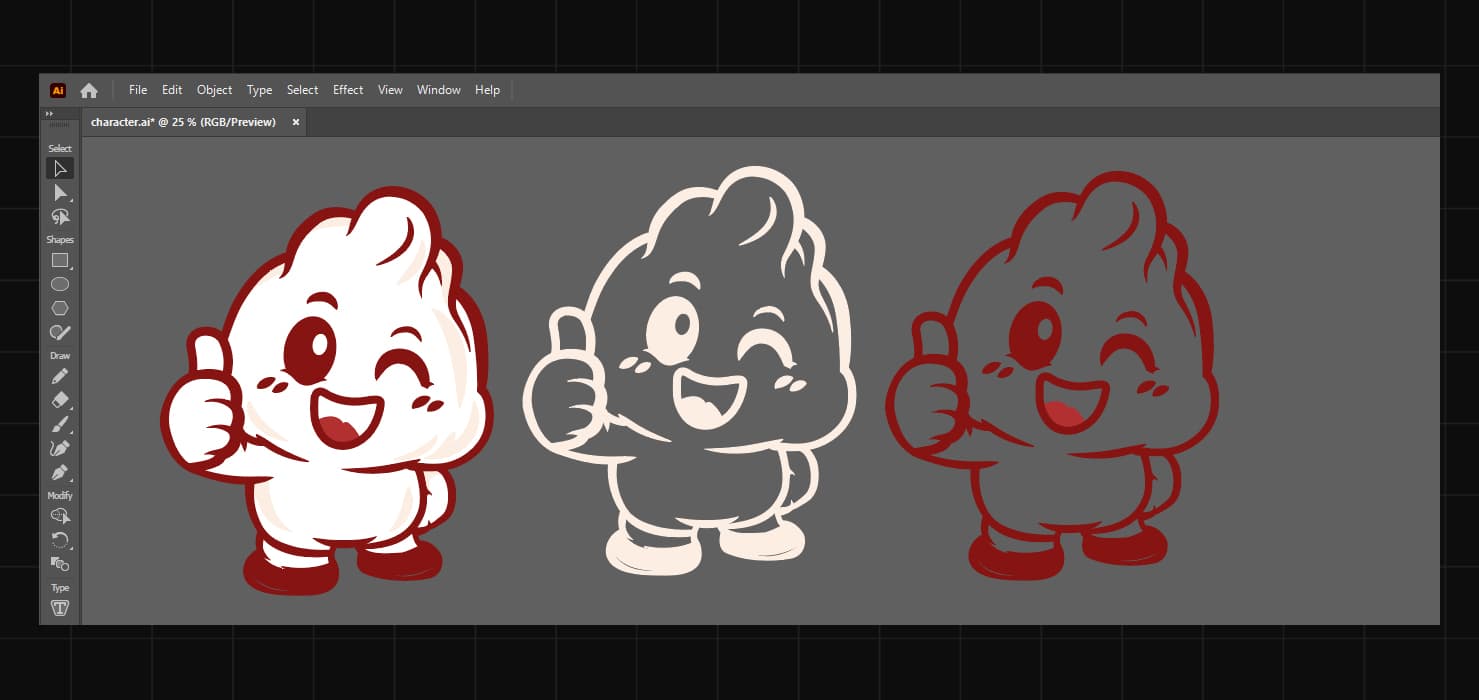Select the Pen tool
The height and width of the screenshot is (700, 1479).
(x=60, y=472)
